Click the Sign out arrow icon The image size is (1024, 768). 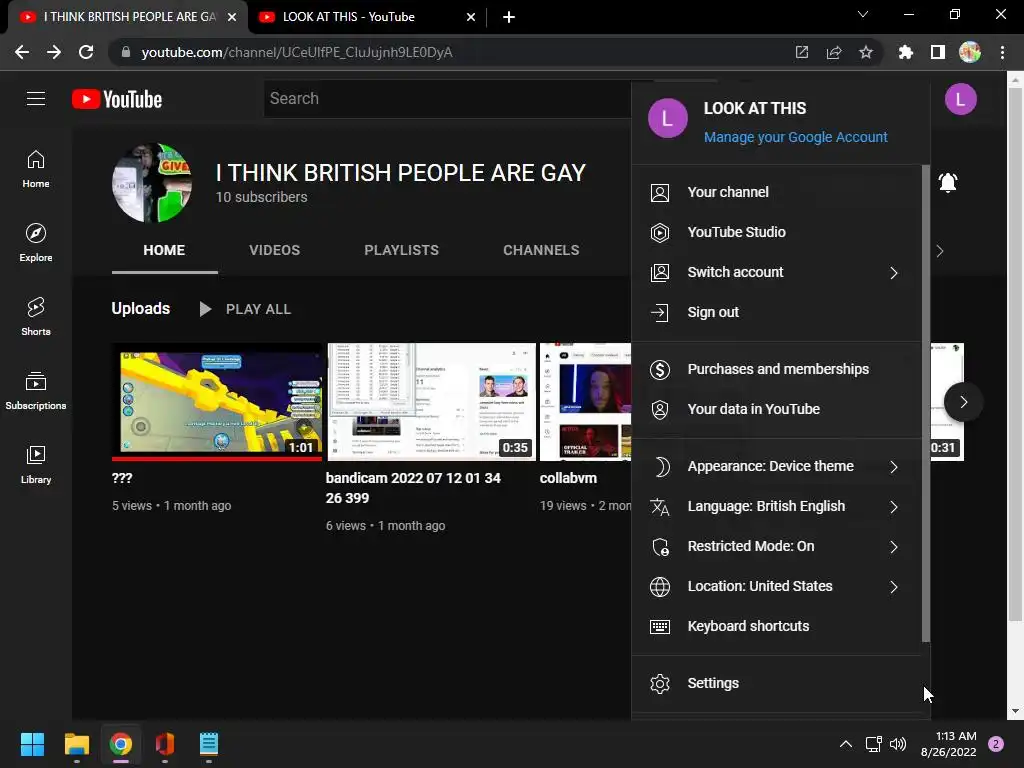pos(660,313)
